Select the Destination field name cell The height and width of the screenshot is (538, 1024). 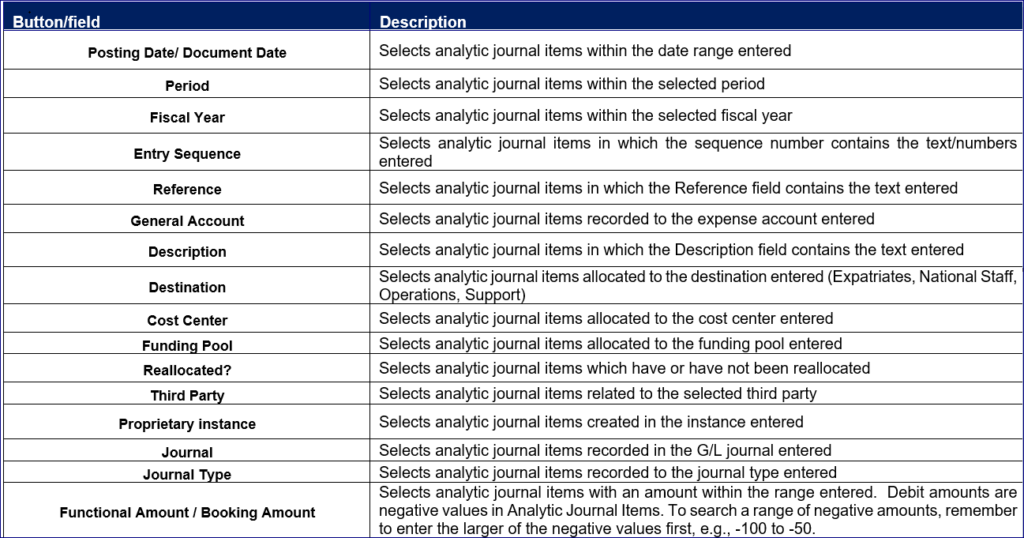click(x=187, y=287)
